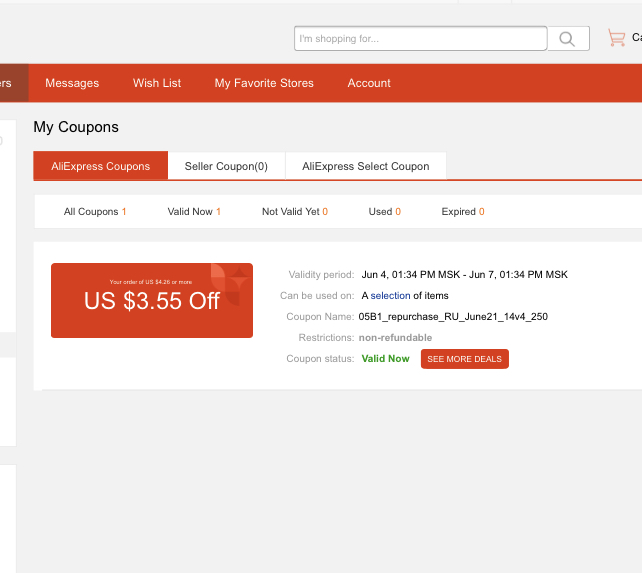This screenshot has width=642, height=573.
Task: Click the SEE MORE DEALS button
Action: 465,359
